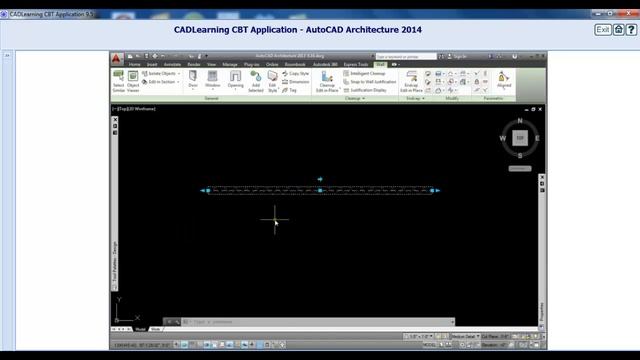Image resolution: width=640 pixels, height=360 pixels.
Task: Click the Edit Style tool
Action: [272, 81]
